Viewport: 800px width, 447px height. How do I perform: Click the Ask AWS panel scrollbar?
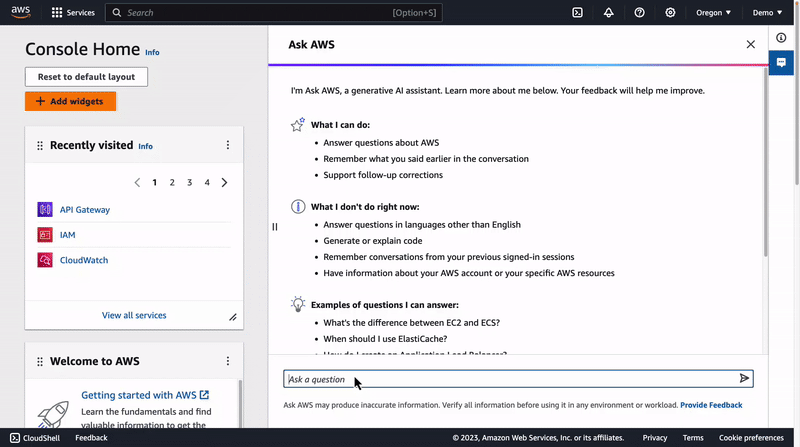tap(765, 162)
